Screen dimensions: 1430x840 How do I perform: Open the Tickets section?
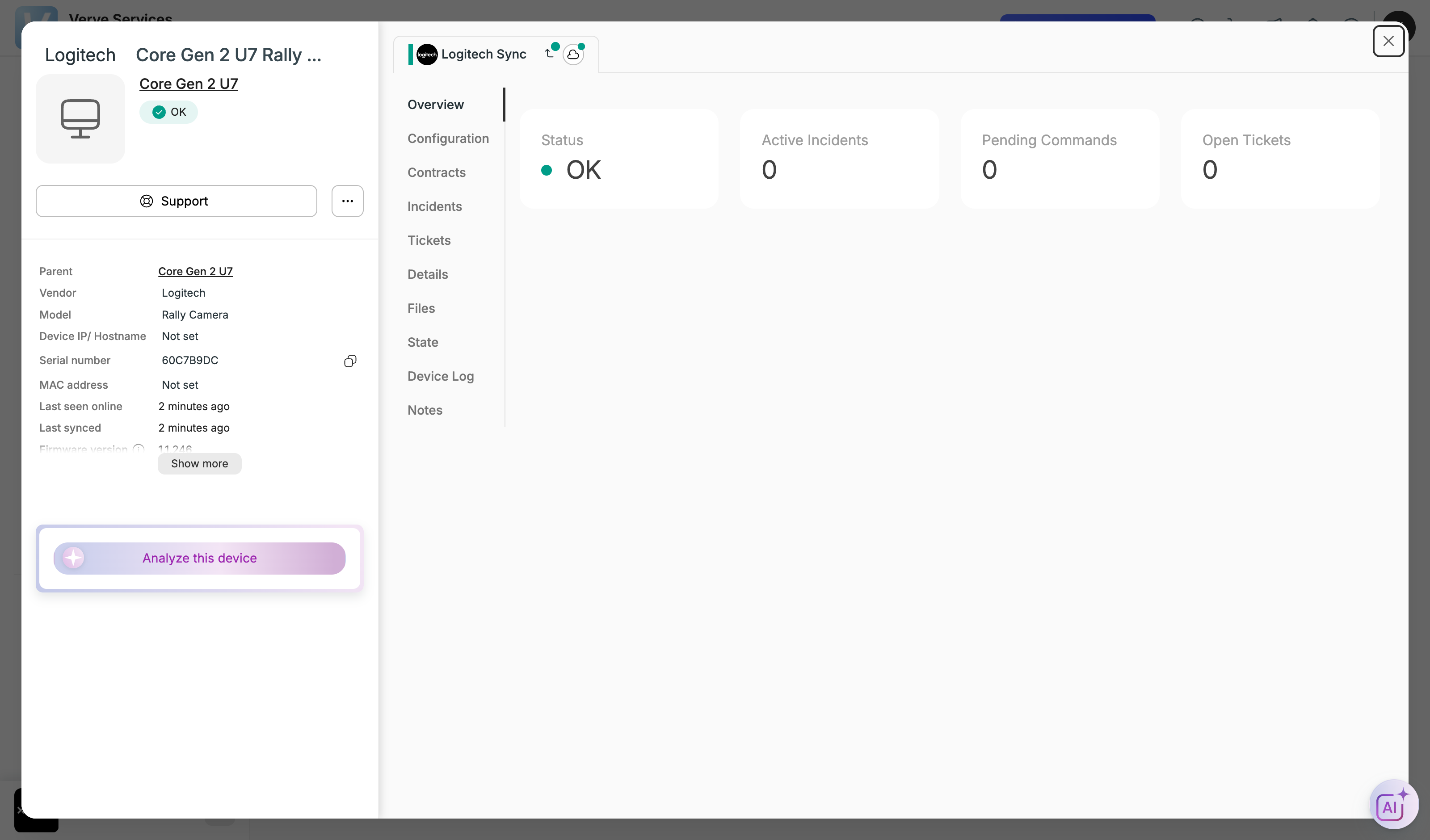pyautogui.click(x=429, y=241)
